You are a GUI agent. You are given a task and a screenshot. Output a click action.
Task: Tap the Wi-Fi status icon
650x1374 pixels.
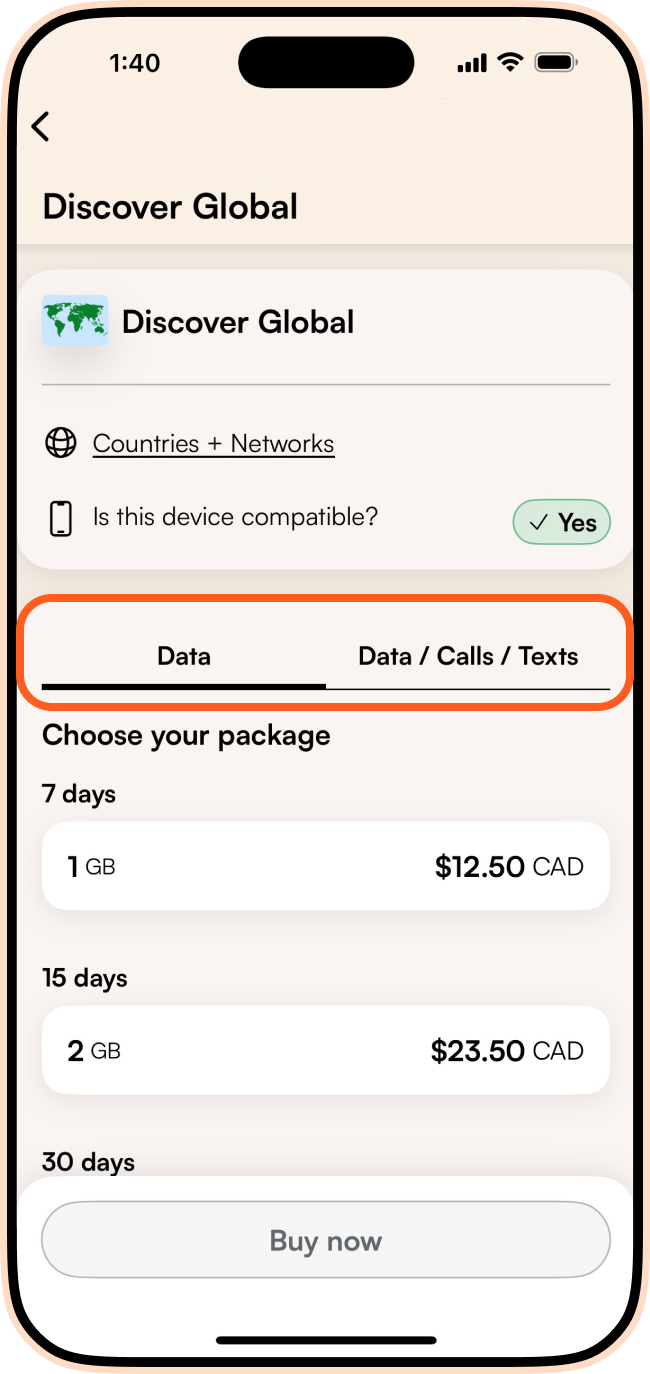510,62
